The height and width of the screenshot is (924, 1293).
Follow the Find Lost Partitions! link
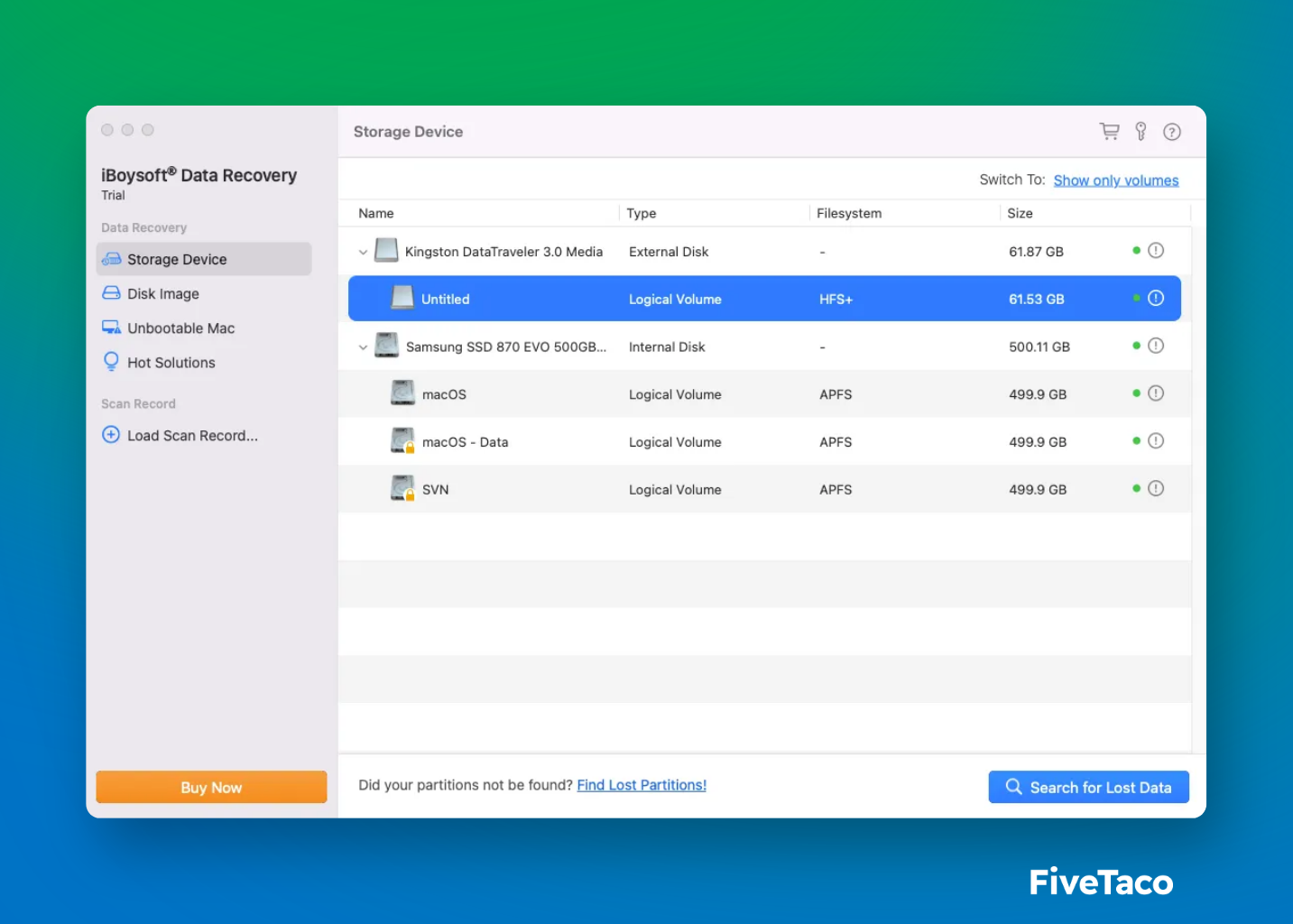point(642,785)
